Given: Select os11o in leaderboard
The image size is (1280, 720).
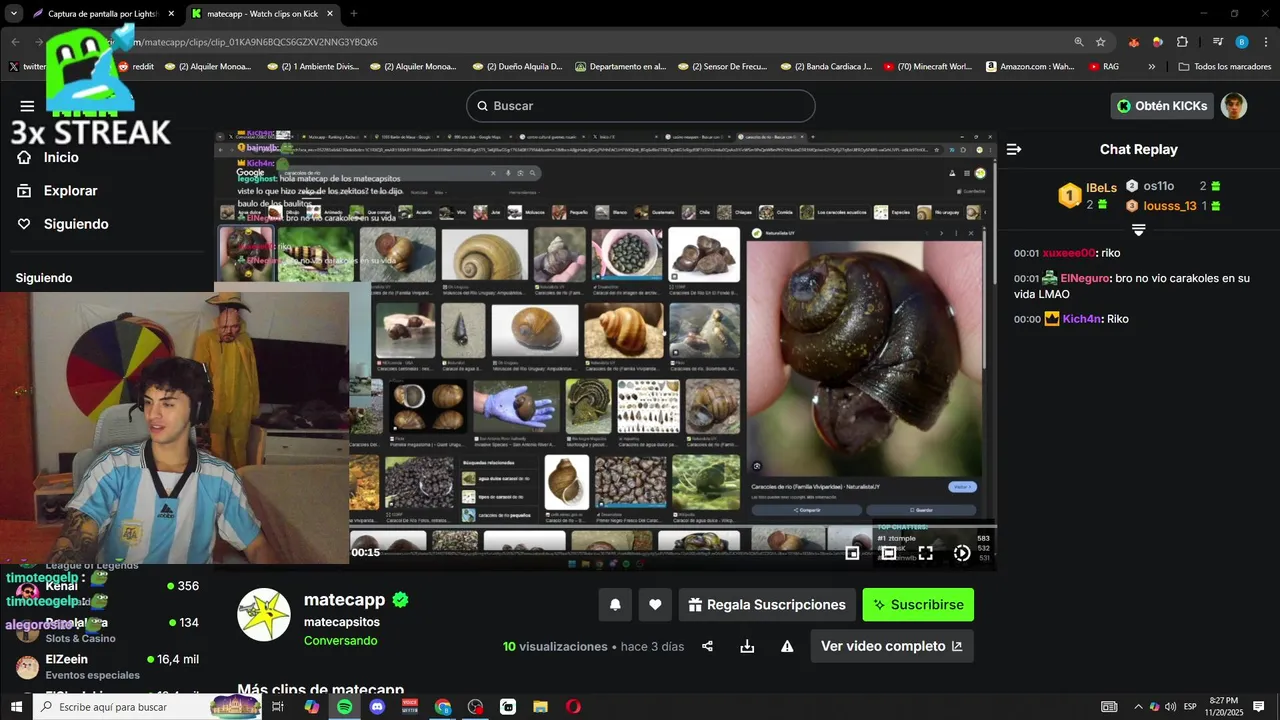Looking at the screenshot, I should tap(1159, 186).
